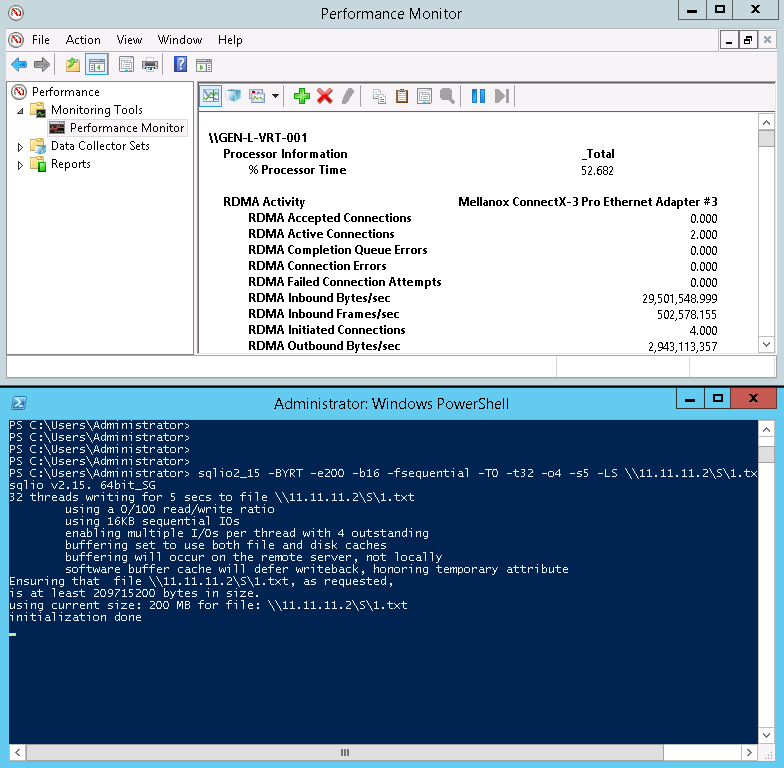The width and height of the screenshot is (784, 768).
Task: Click the % Processor Time counter
Action: 297,170
